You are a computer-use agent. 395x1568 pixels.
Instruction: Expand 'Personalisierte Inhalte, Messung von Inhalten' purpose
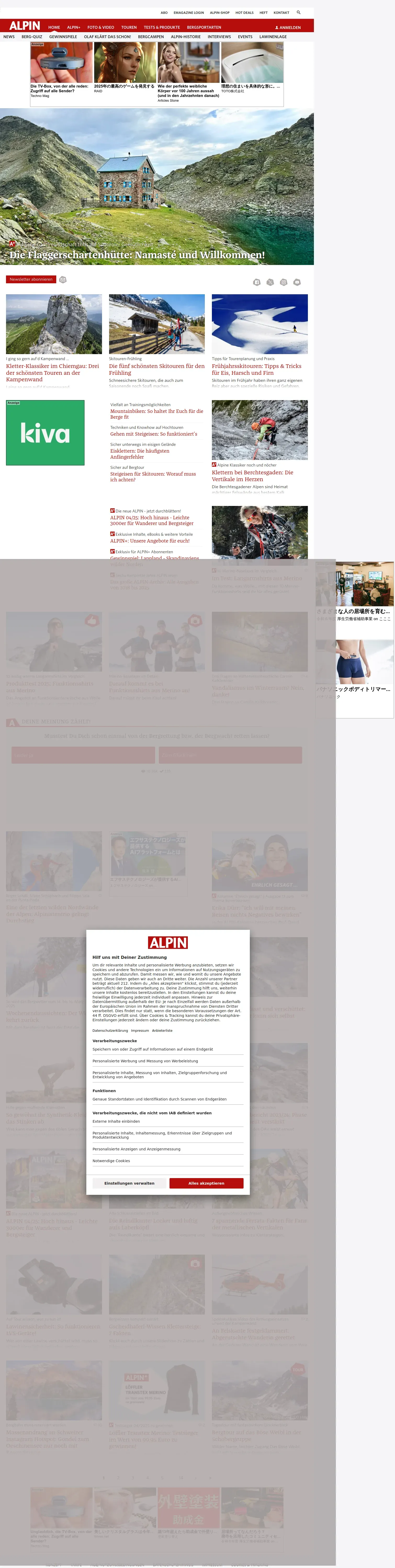tap(168, 1075)
